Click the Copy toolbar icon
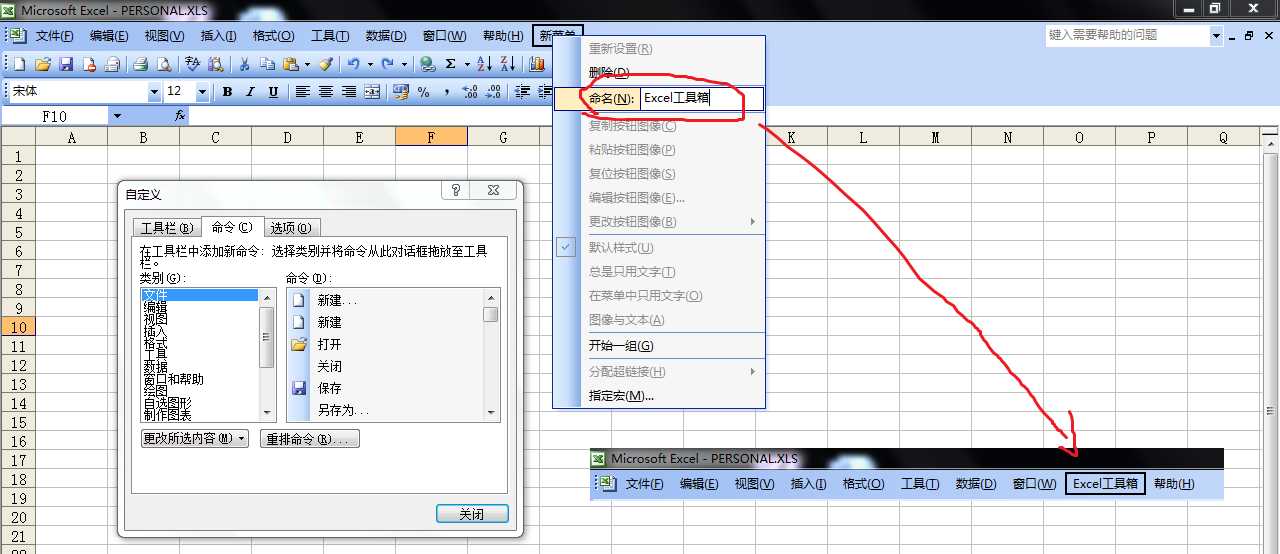 [x=267, y=64]
